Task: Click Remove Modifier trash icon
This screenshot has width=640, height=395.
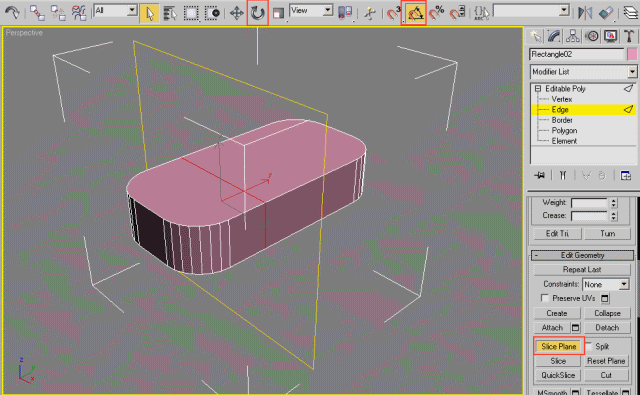Action: 602,175
